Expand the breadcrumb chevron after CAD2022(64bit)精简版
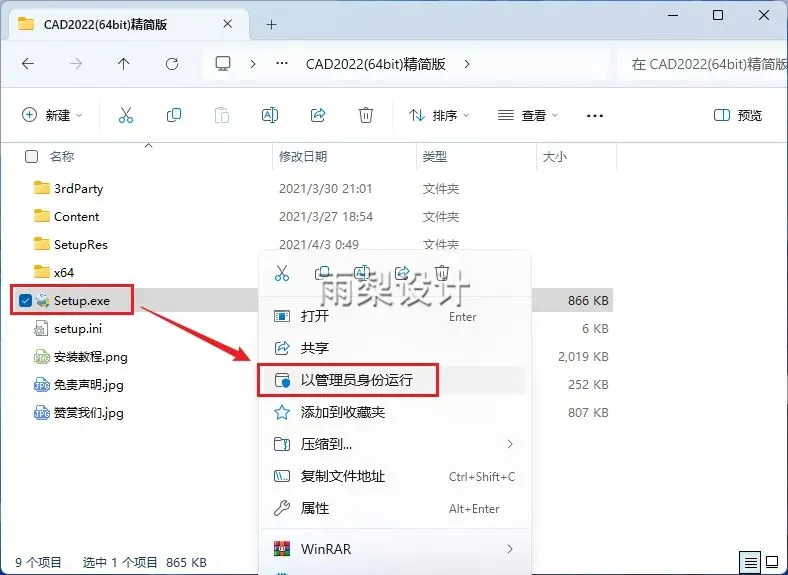This screenshot has height=575, width=788. 467,64
